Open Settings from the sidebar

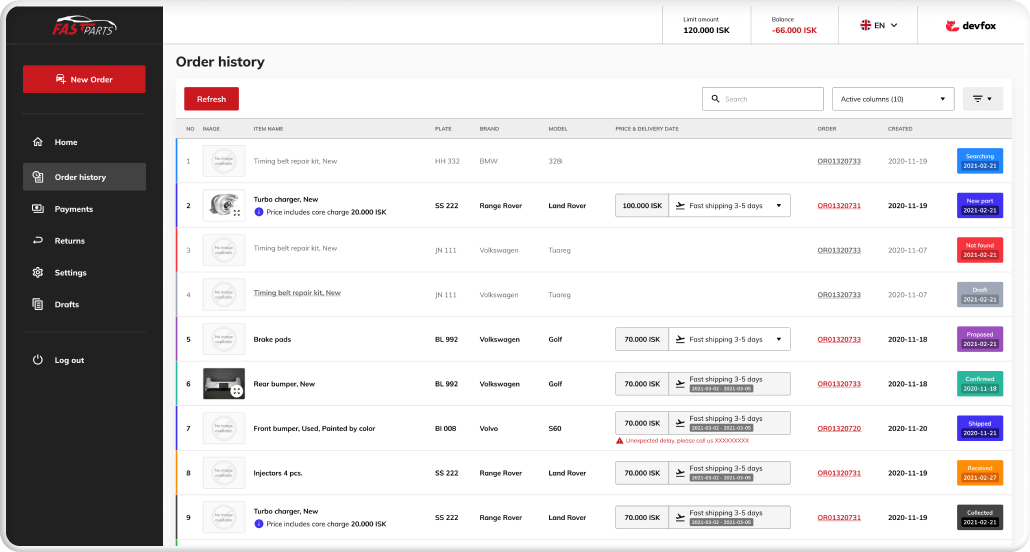point(70,273)
